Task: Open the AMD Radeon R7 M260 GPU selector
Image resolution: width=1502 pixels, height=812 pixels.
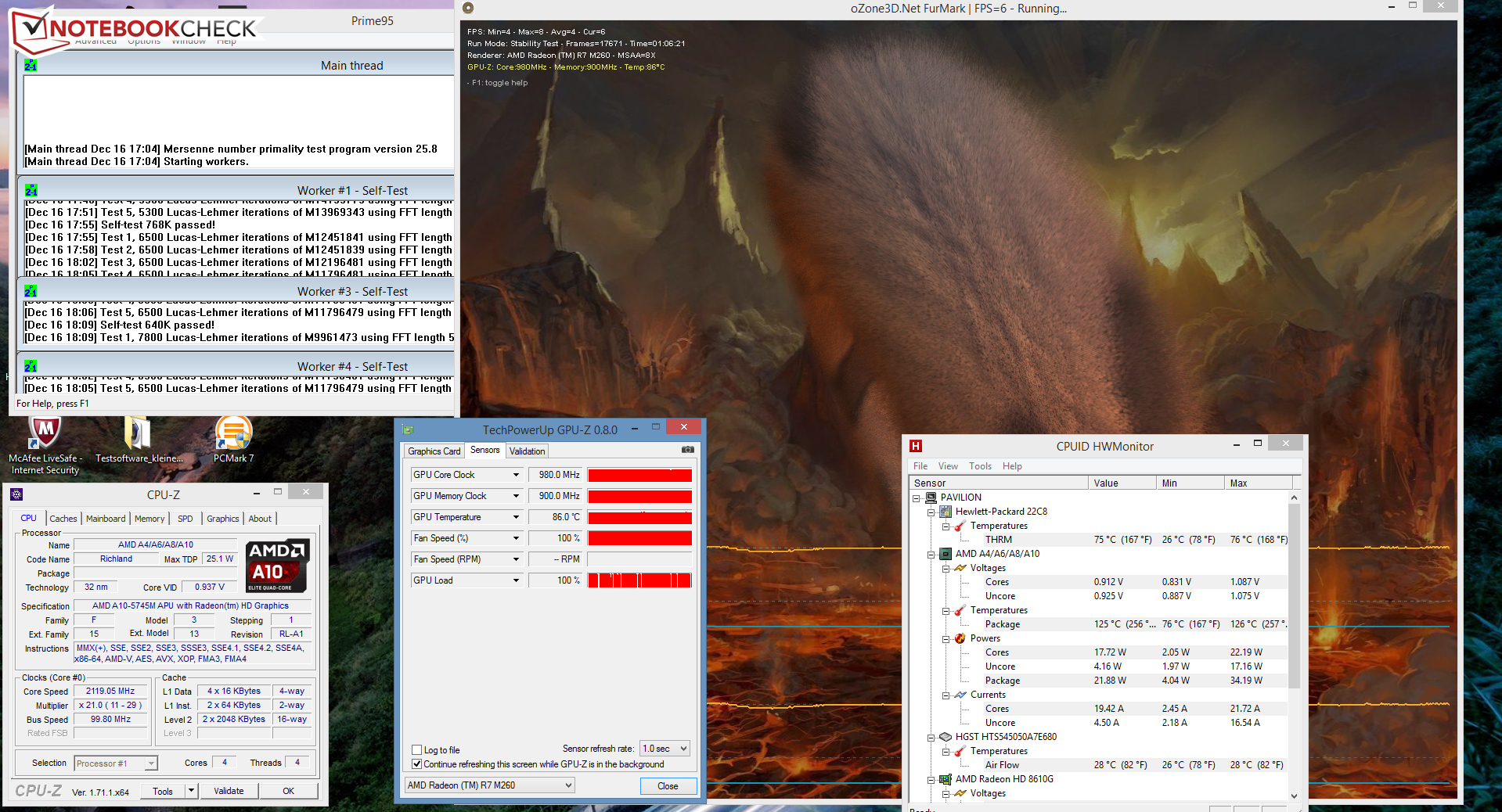Action: click(489, 785)
